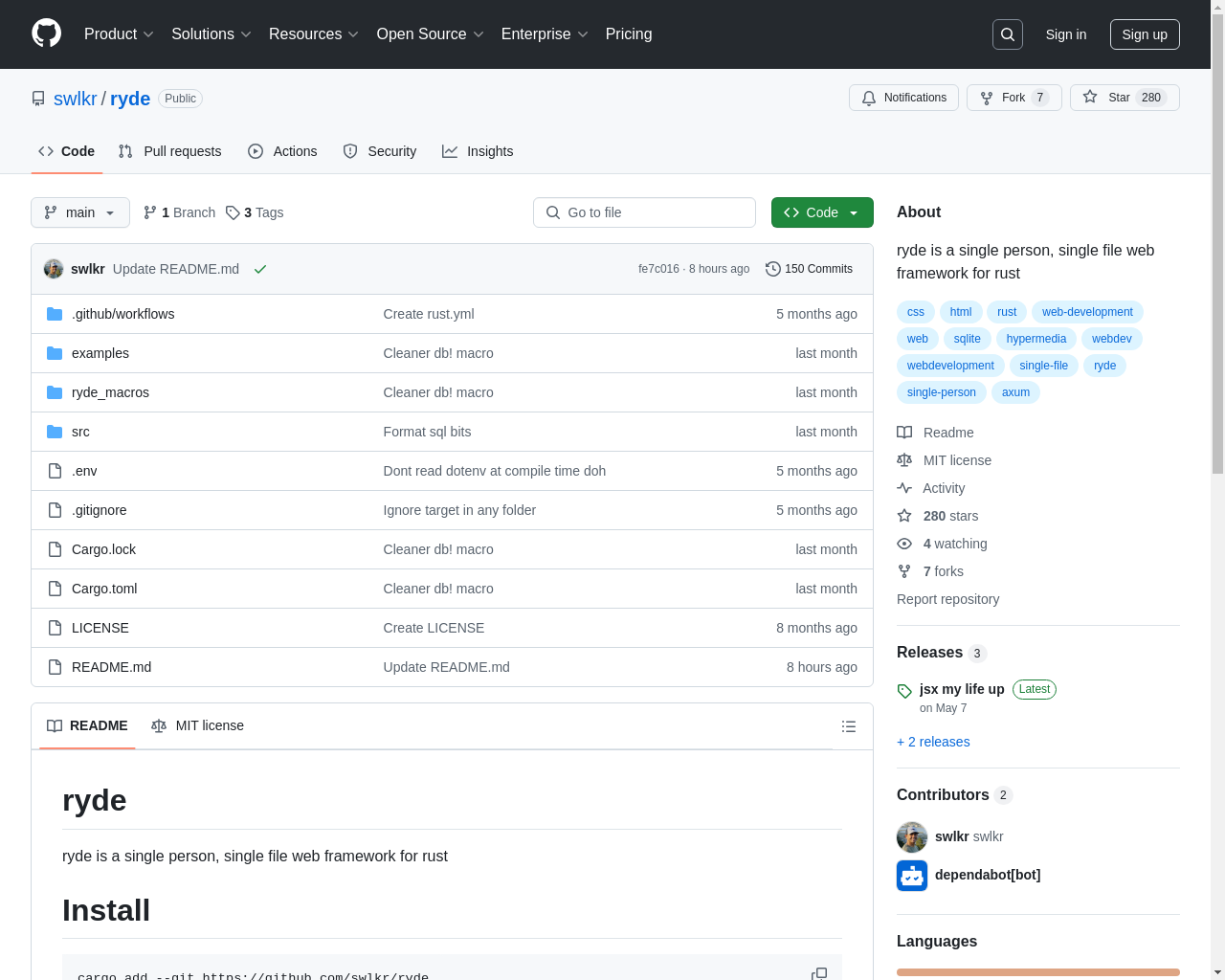The height and width of the screenshot is (980, 1225).
Task: Expand the Enterprise menu
Action: (545, 34)
